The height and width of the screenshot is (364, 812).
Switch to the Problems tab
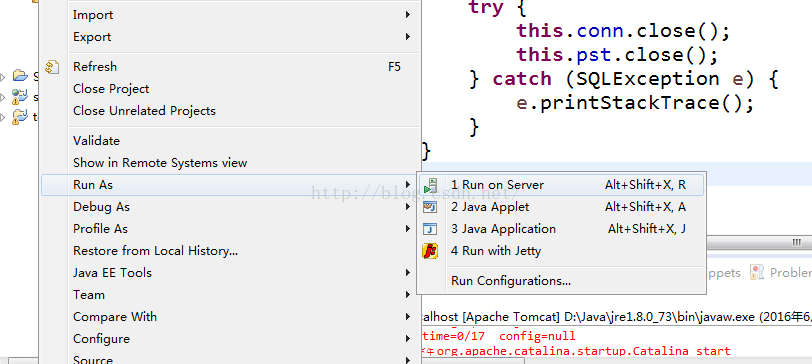click(781, 272)
